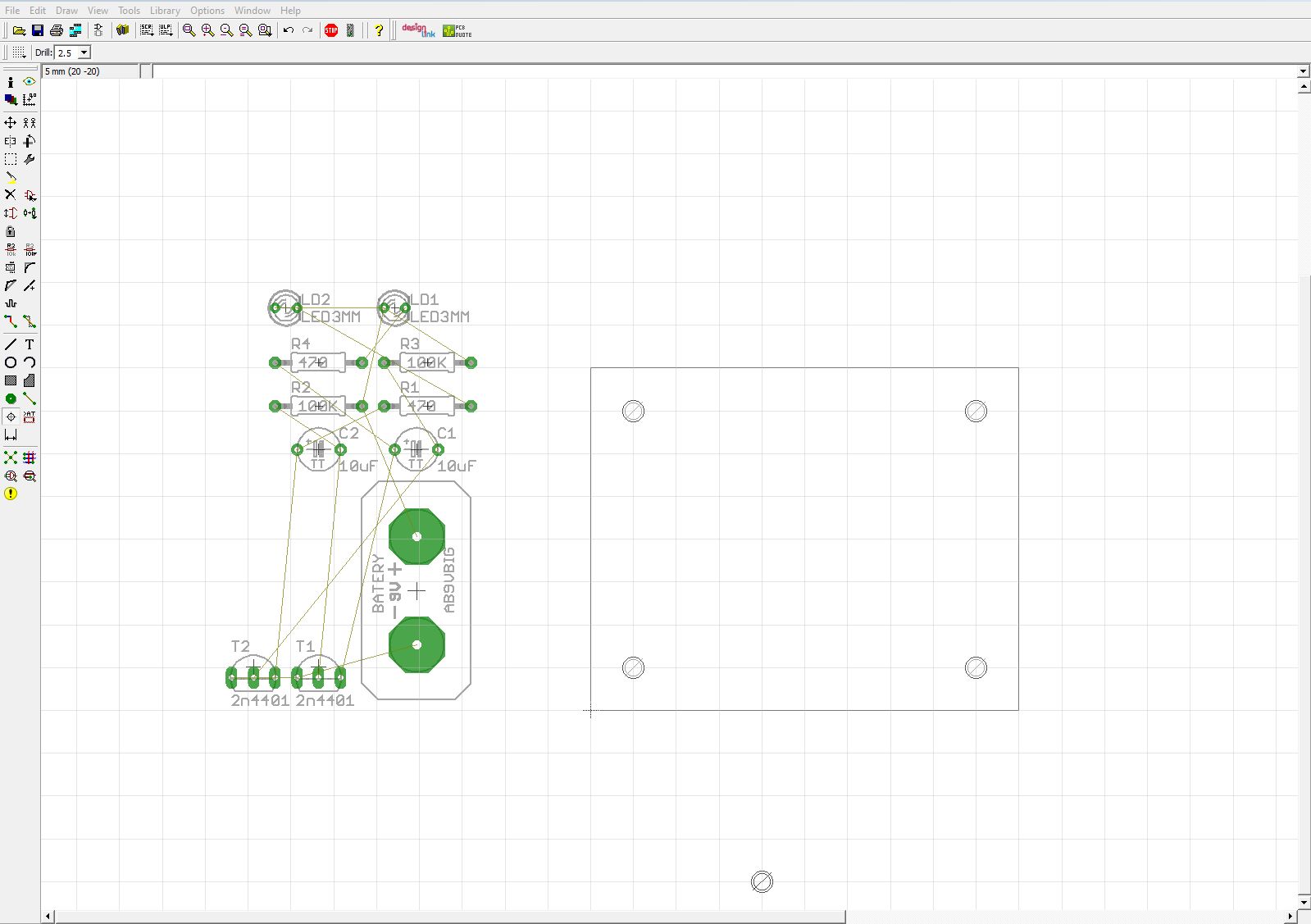
Task: Open the File menu
Action: click(12, 11)
